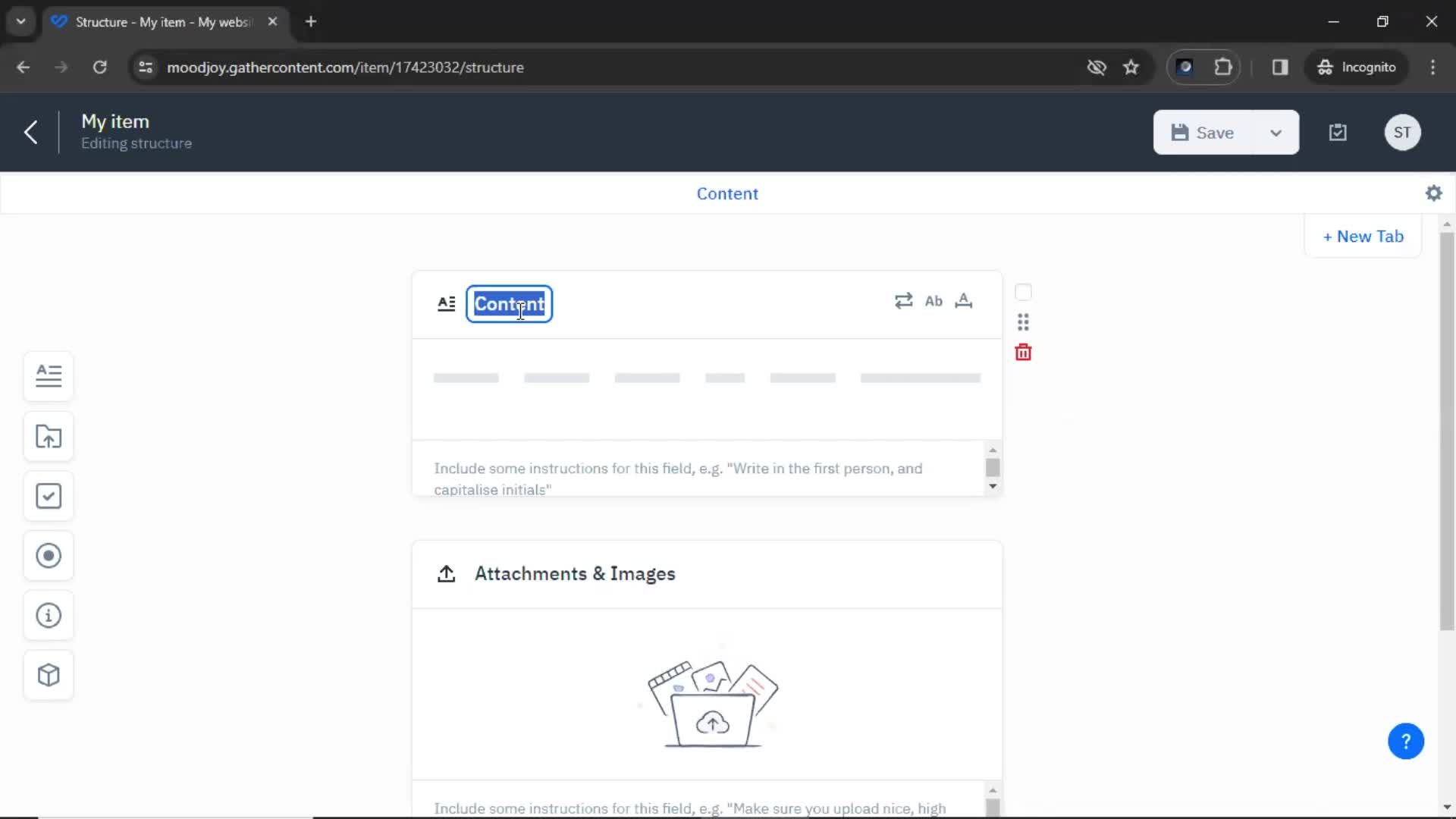Image resolution: width=1456 pixels, height=819 pixels.
Task: Select the attachment/upload field icon
Action: [x=49, y=435]
